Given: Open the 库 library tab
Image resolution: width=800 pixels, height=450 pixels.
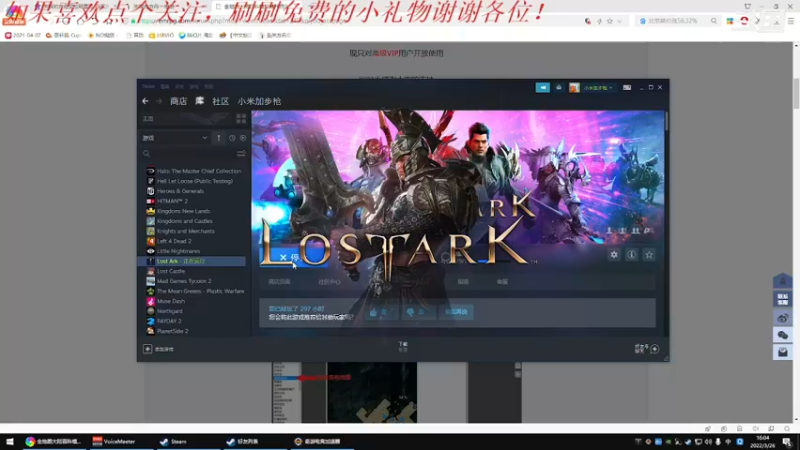Looking at the screenshot, I should coord(199,101).
